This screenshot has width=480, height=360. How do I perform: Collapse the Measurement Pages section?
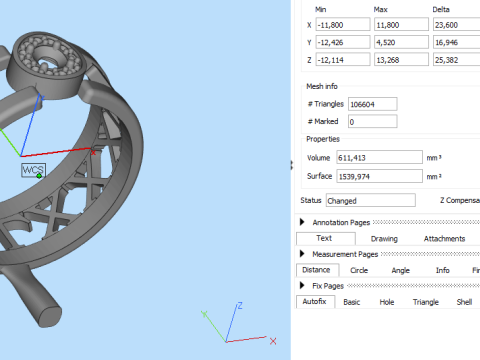302,254
